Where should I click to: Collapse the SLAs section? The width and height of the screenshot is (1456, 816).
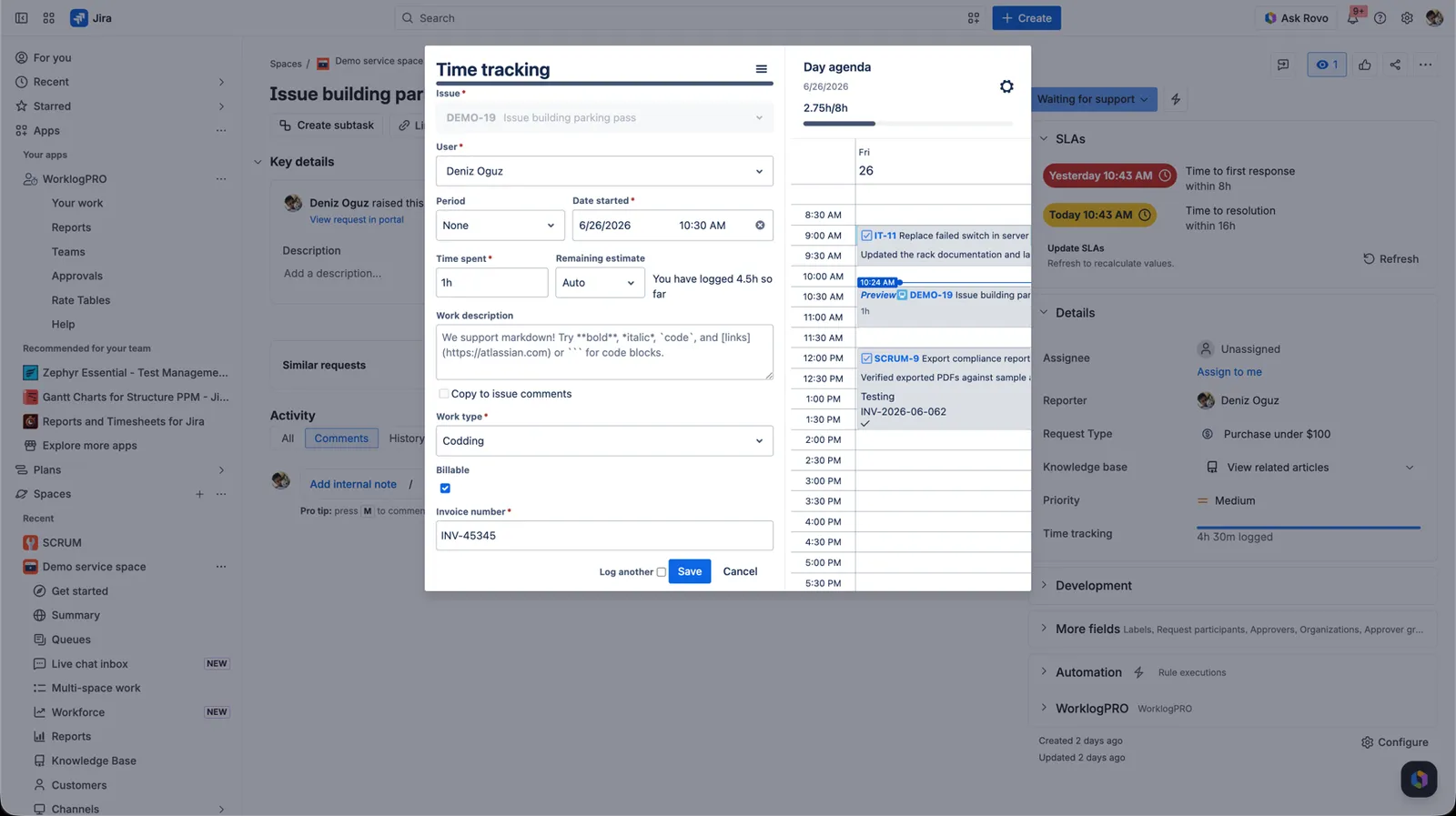pyautogui.click(x=1044, y=139)
